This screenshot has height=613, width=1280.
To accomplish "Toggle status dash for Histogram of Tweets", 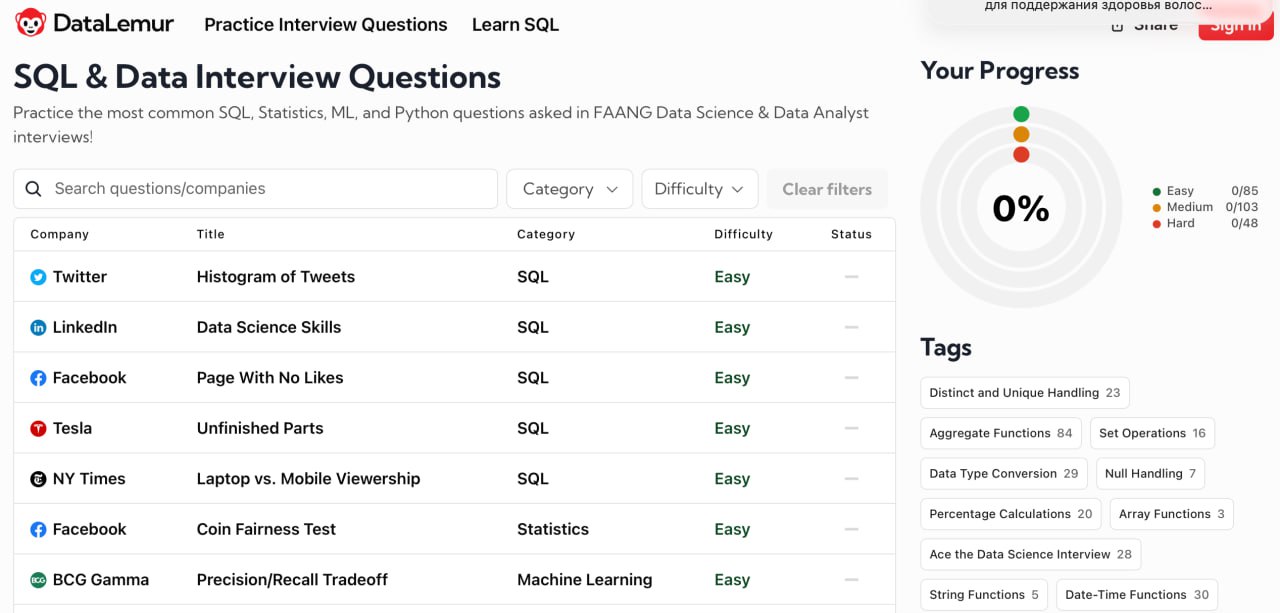I will tap(851, 276).
